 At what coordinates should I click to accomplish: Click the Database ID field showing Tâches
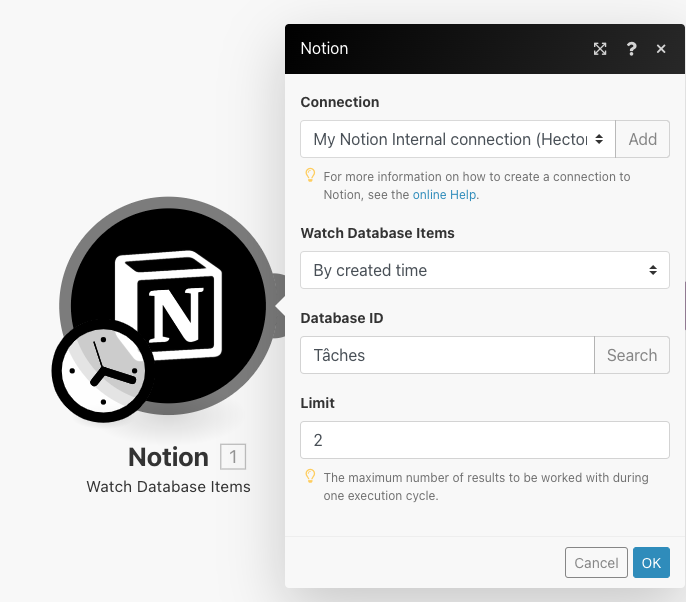[x=447, y=355]
